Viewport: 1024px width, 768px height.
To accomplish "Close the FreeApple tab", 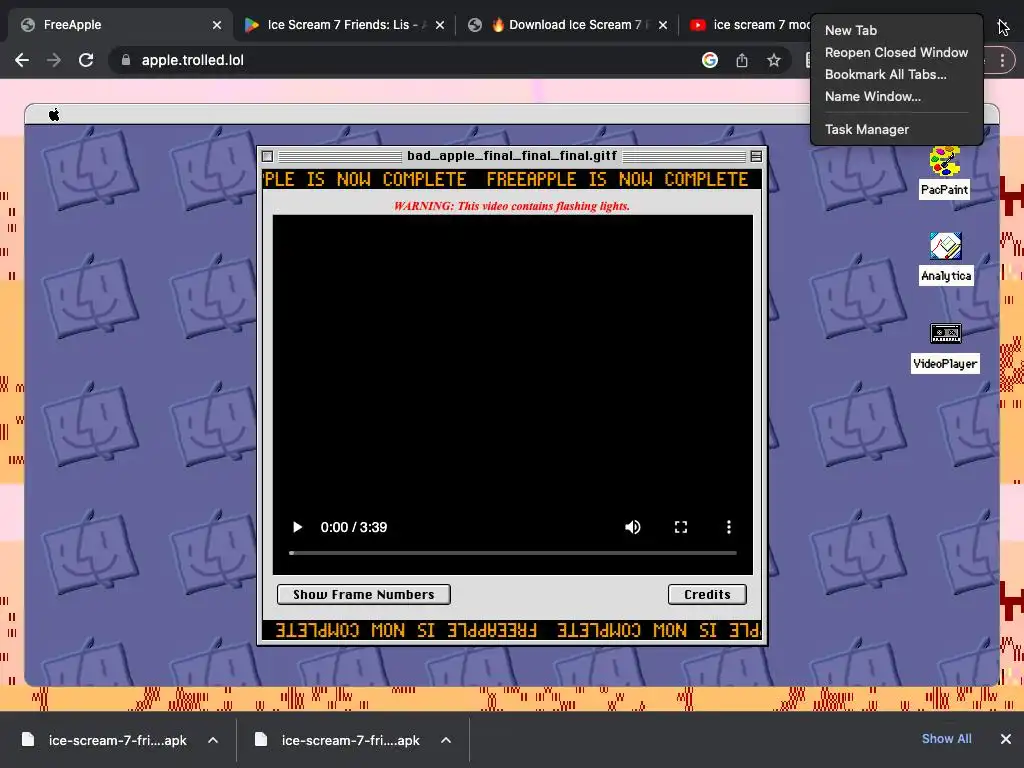I will coord(217,25).
